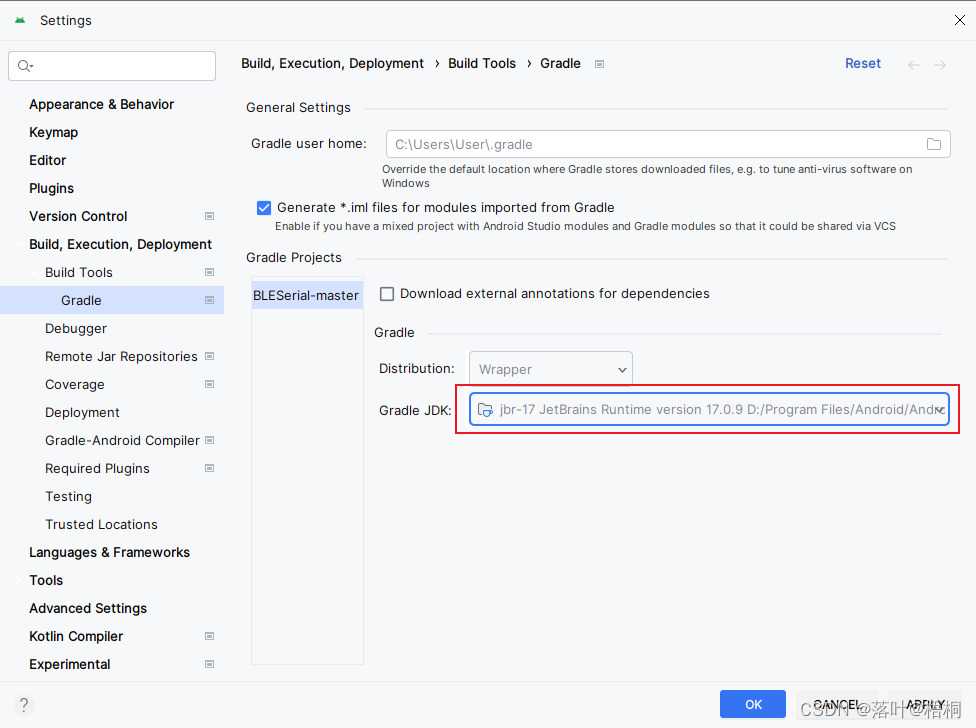Open Remote Jar Repositories page

coord(121,357)
